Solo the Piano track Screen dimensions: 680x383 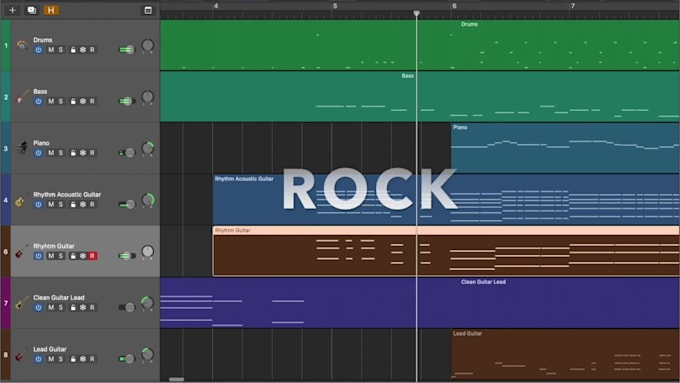pos(61,153)
